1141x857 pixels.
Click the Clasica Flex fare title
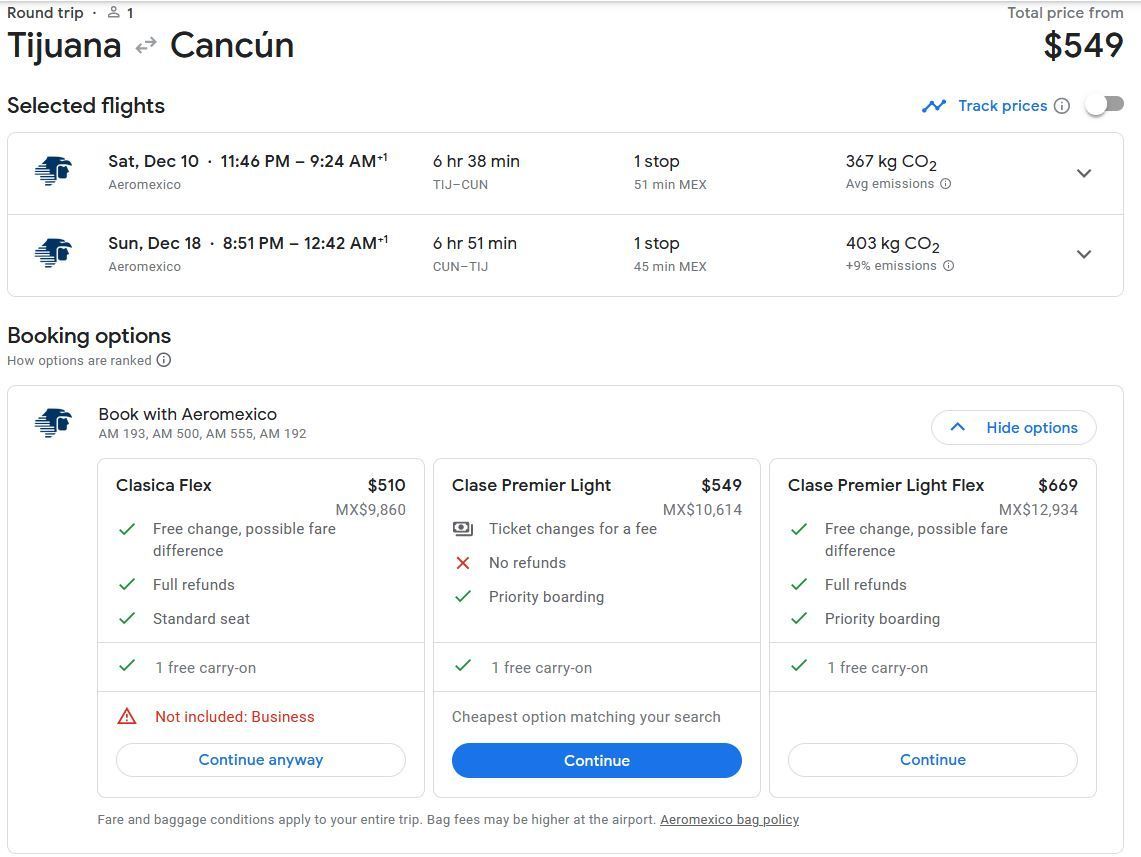point(164,485)
